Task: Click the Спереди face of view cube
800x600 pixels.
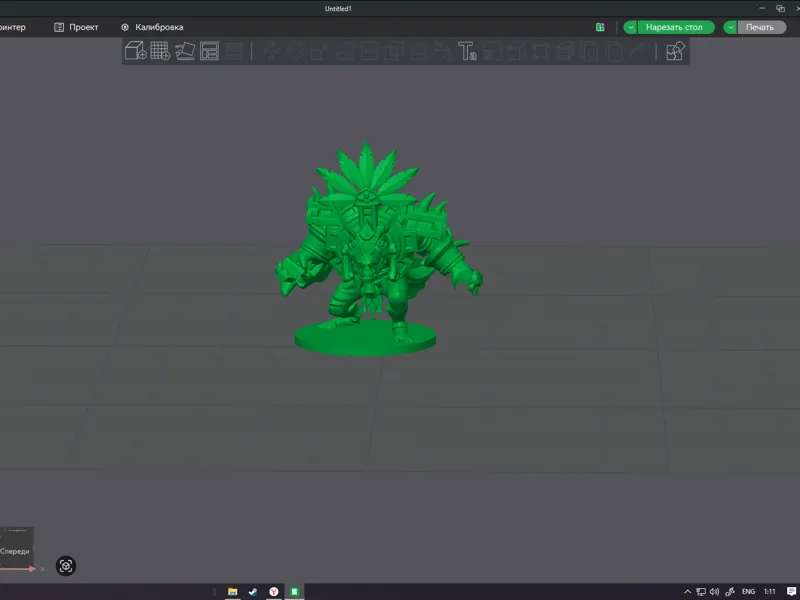Action: (15, 551)
